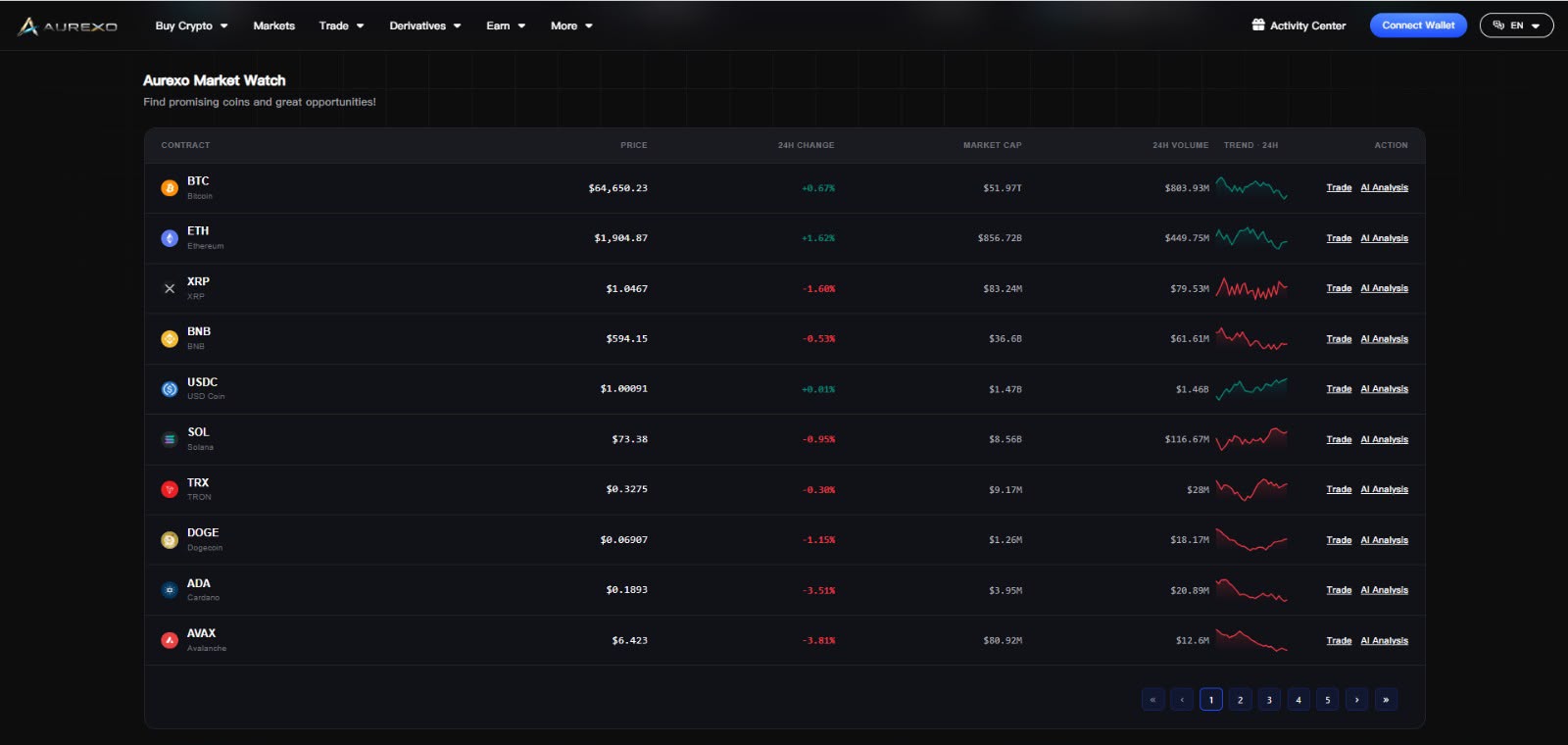Expand the Trade menu
The height and width of the screenshot is (745, 1568).
click(341, 26)
